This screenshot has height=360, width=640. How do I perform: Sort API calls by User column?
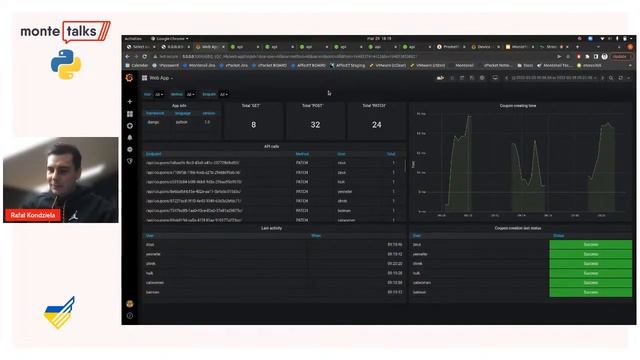[341, 154]
